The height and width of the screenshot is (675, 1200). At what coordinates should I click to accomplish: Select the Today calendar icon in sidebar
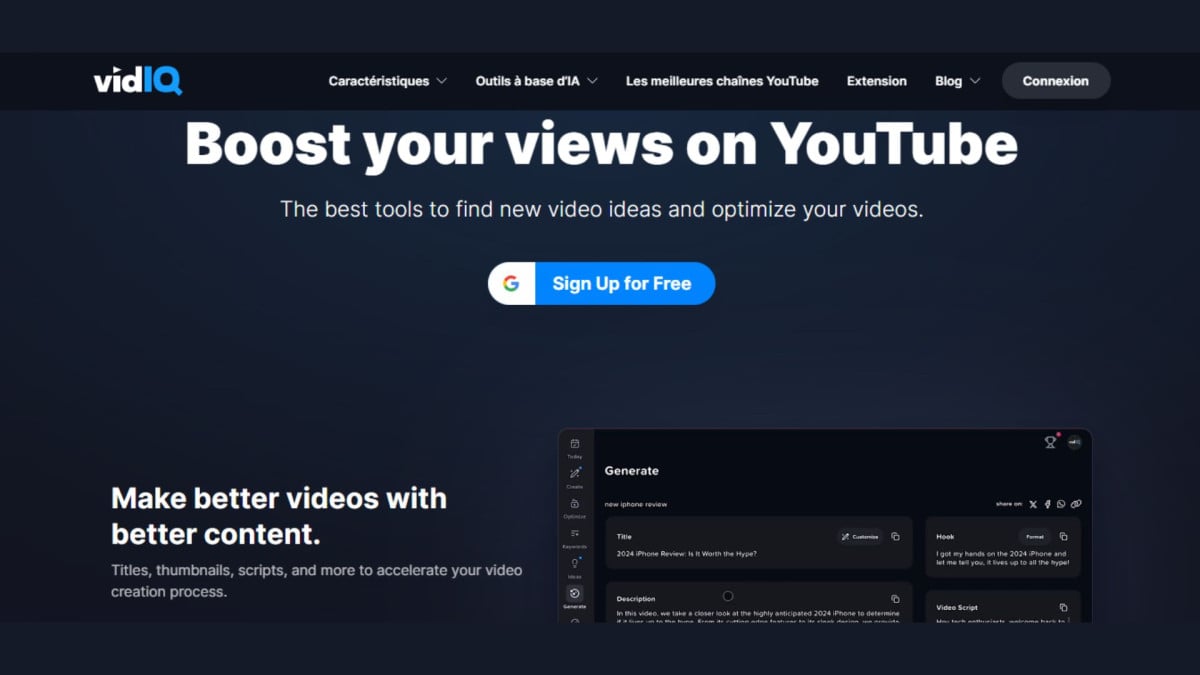coord(574,444)
